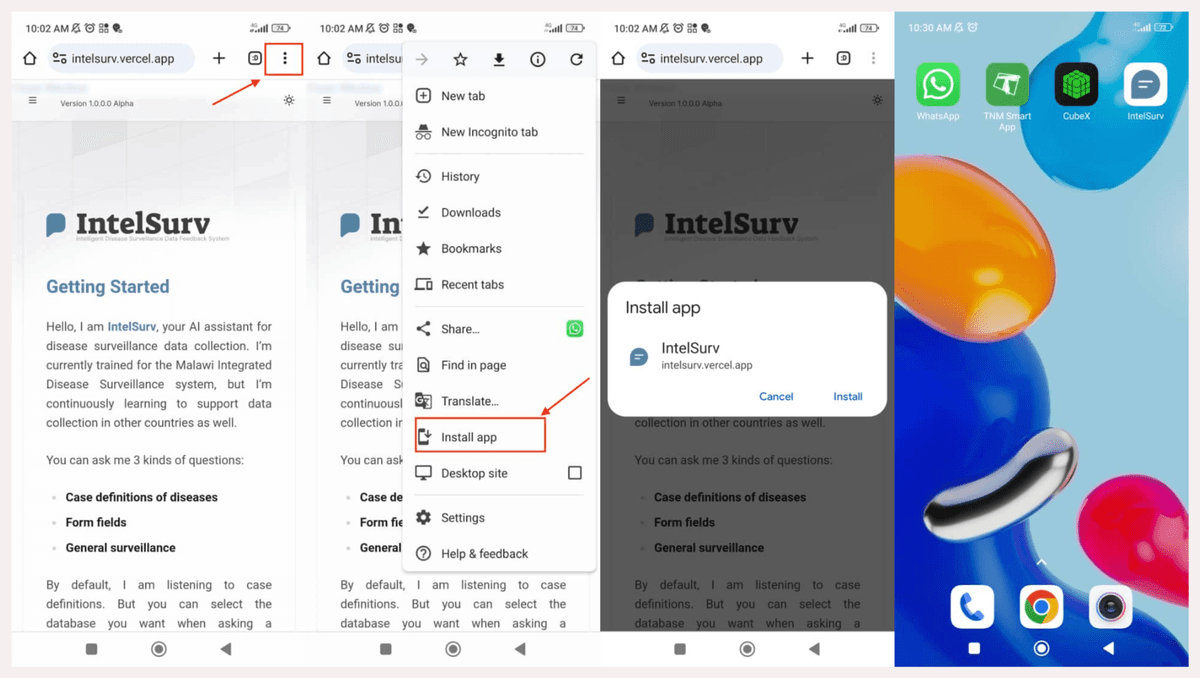Click Install in Install app dialog
The image size is (1200, 678).
848,396
